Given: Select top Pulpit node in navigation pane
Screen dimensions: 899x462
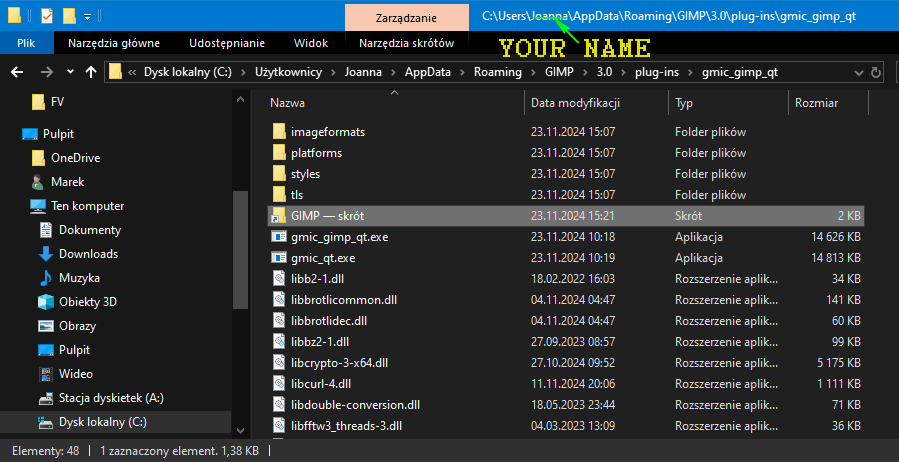Looking at the screenshot, I should [x=58, y=134].
